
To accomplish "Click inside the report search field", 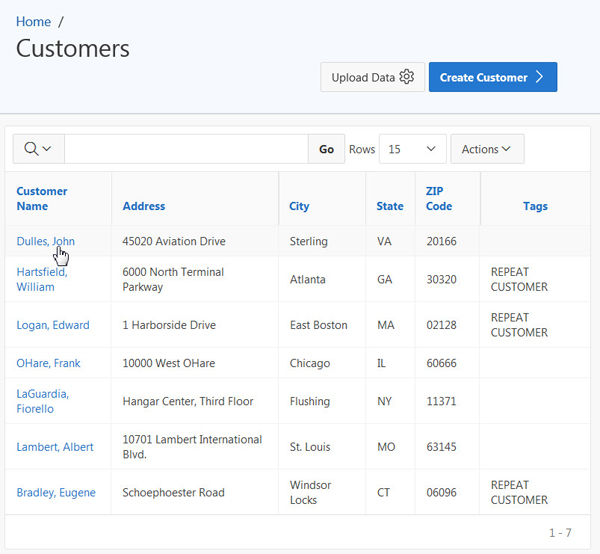I will [186, 149].
